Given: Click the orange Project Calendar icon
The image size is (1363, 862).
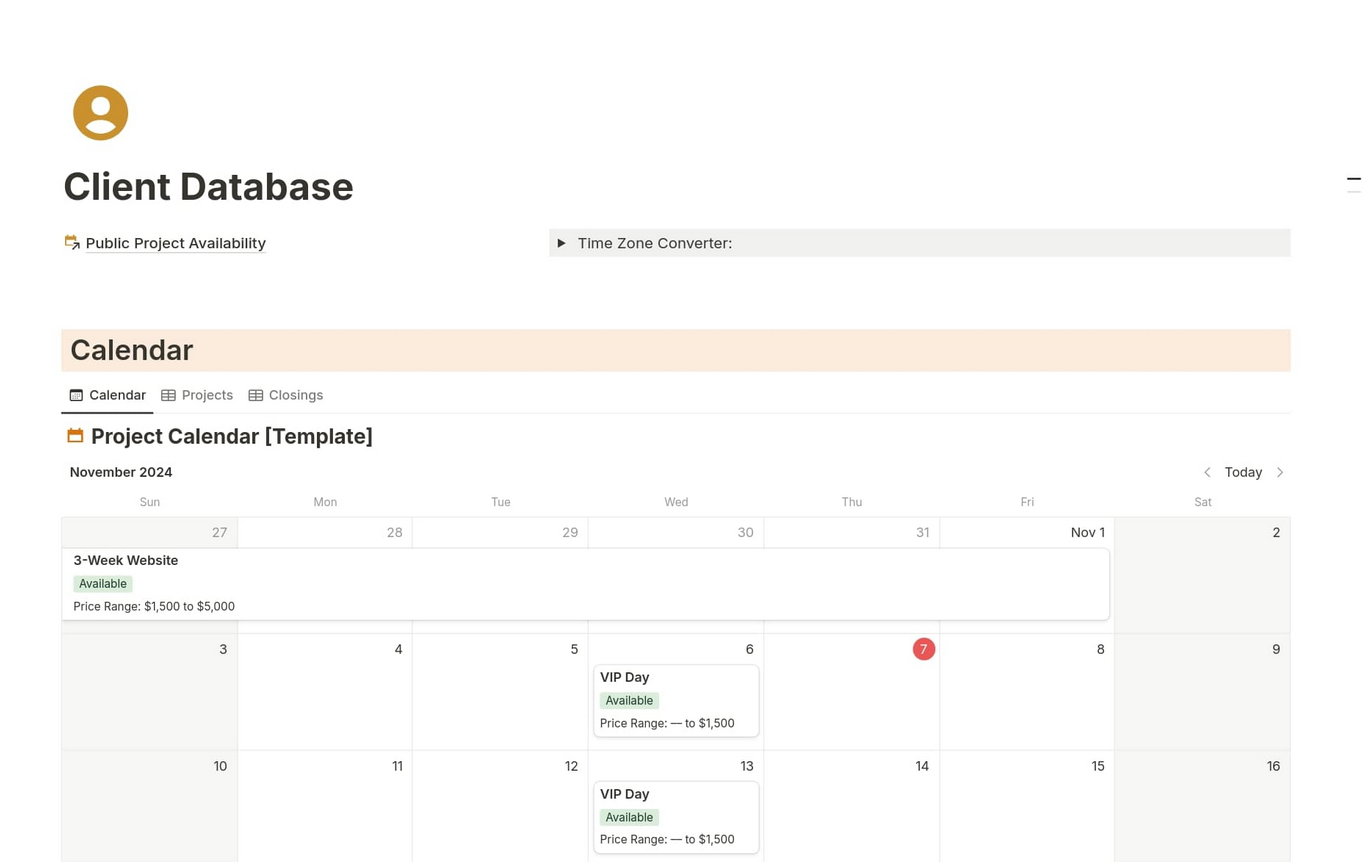Looking at the screenshot, I should [x=75, y=436].
